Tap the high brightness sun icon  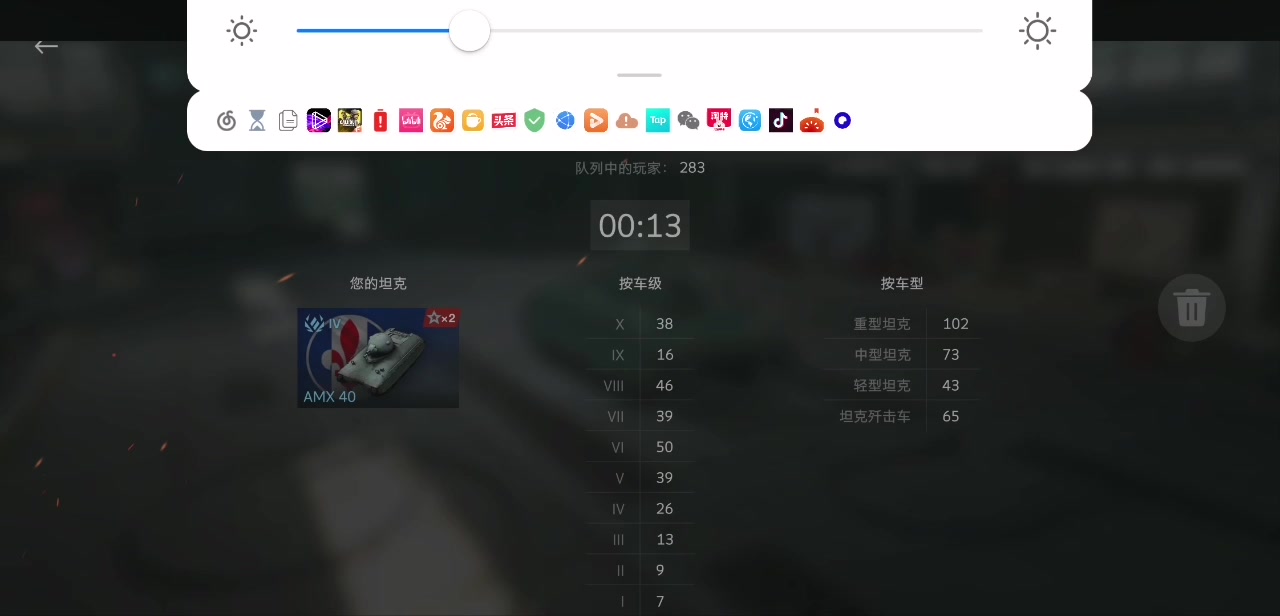(x=1037, y=31)
